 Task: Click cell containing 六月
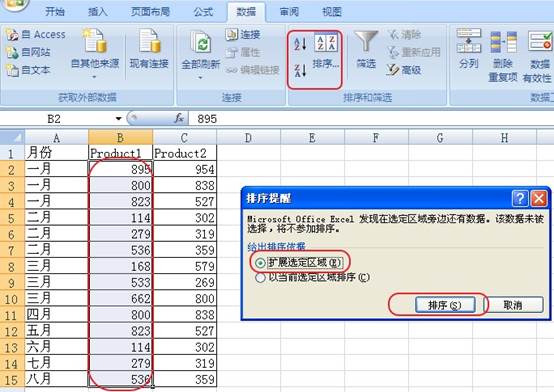56,347
